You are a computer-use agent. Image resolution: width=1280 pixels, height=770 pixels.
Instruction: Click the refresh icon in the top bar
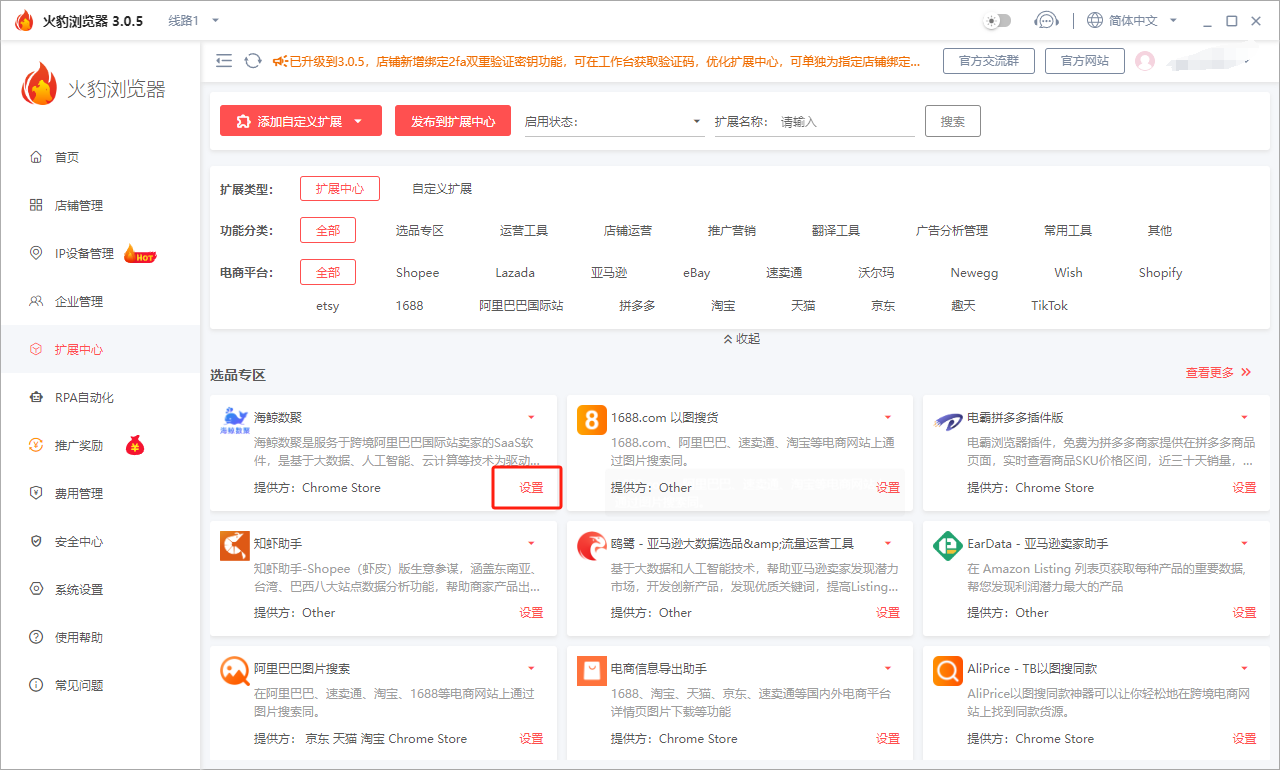(x=253, y=61)
